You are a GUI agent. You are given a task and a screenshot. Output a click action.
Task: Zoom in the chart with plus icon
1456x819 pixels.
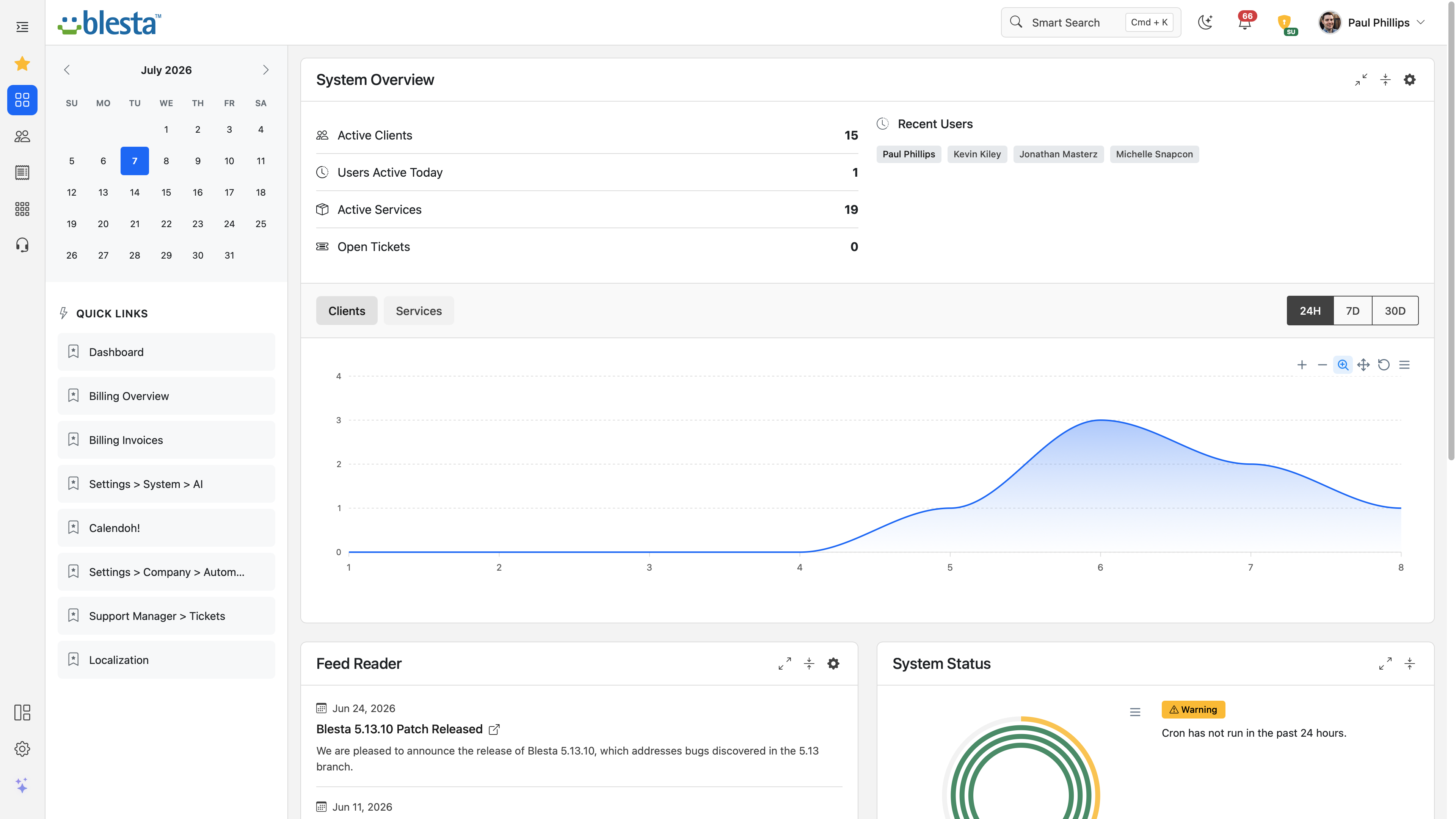pos(1302,364)
